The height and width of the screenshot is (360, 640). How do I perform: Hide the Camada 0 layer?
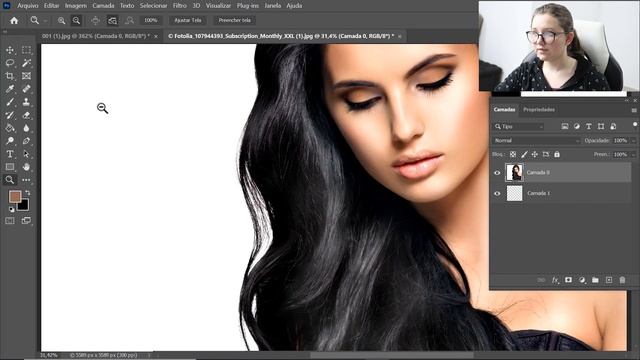(x=497, y=173)
